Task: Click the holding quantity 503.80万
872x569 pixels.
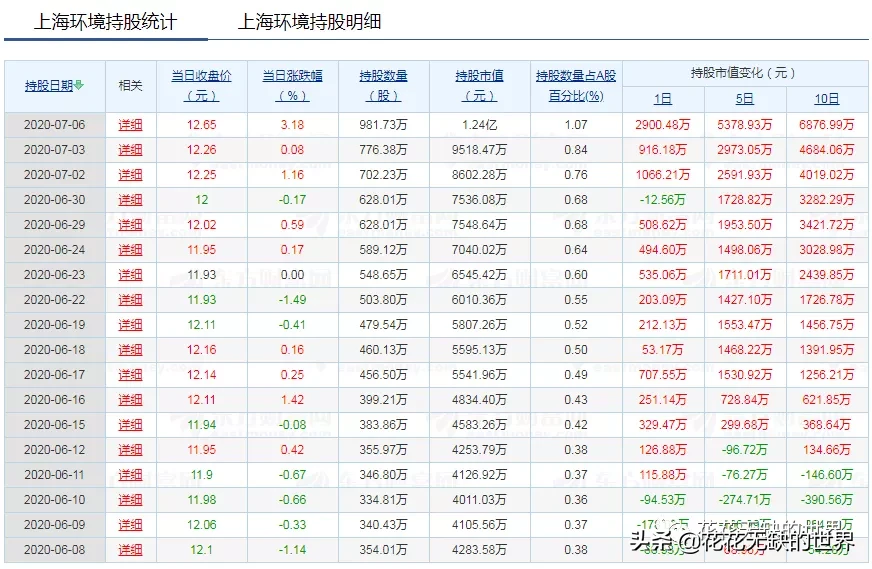Action: 383,300
